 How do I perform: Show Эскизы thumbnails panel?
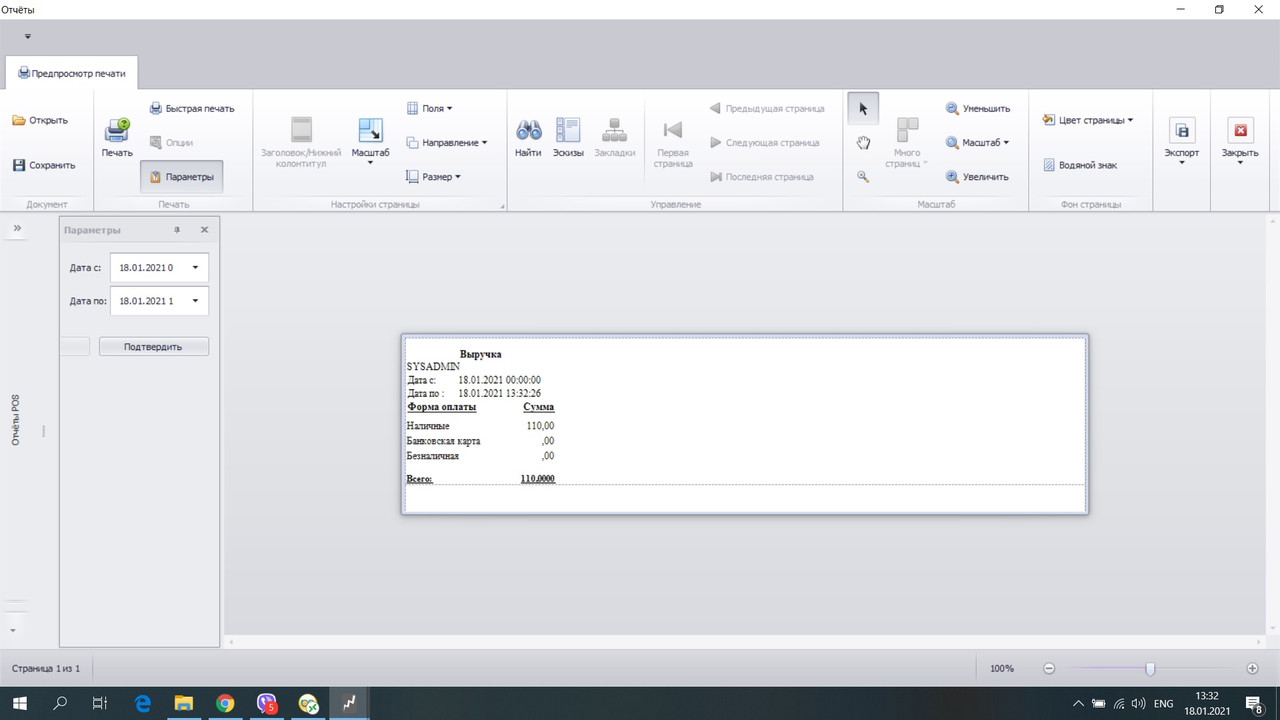point(568,138)
